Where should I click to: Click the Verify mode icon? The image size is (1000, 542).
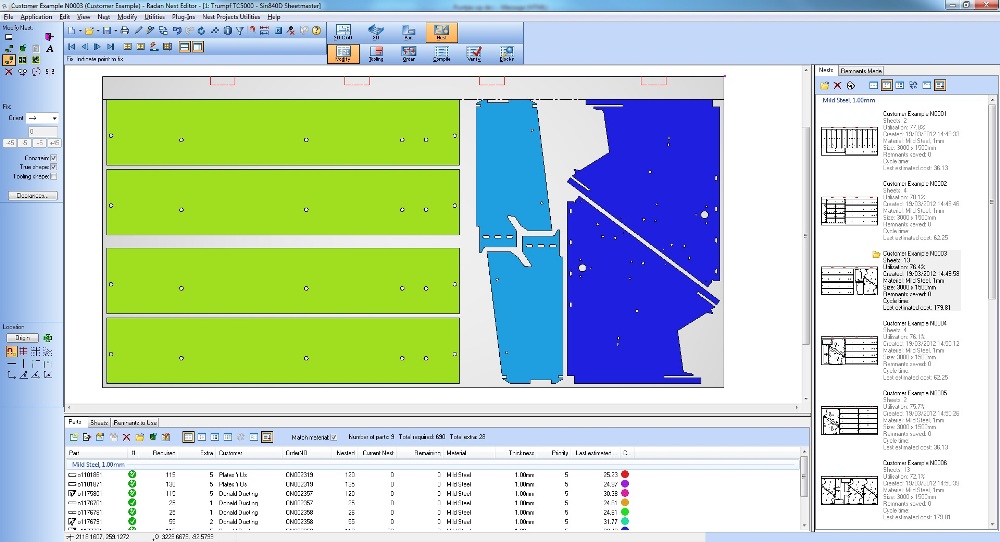474,53
